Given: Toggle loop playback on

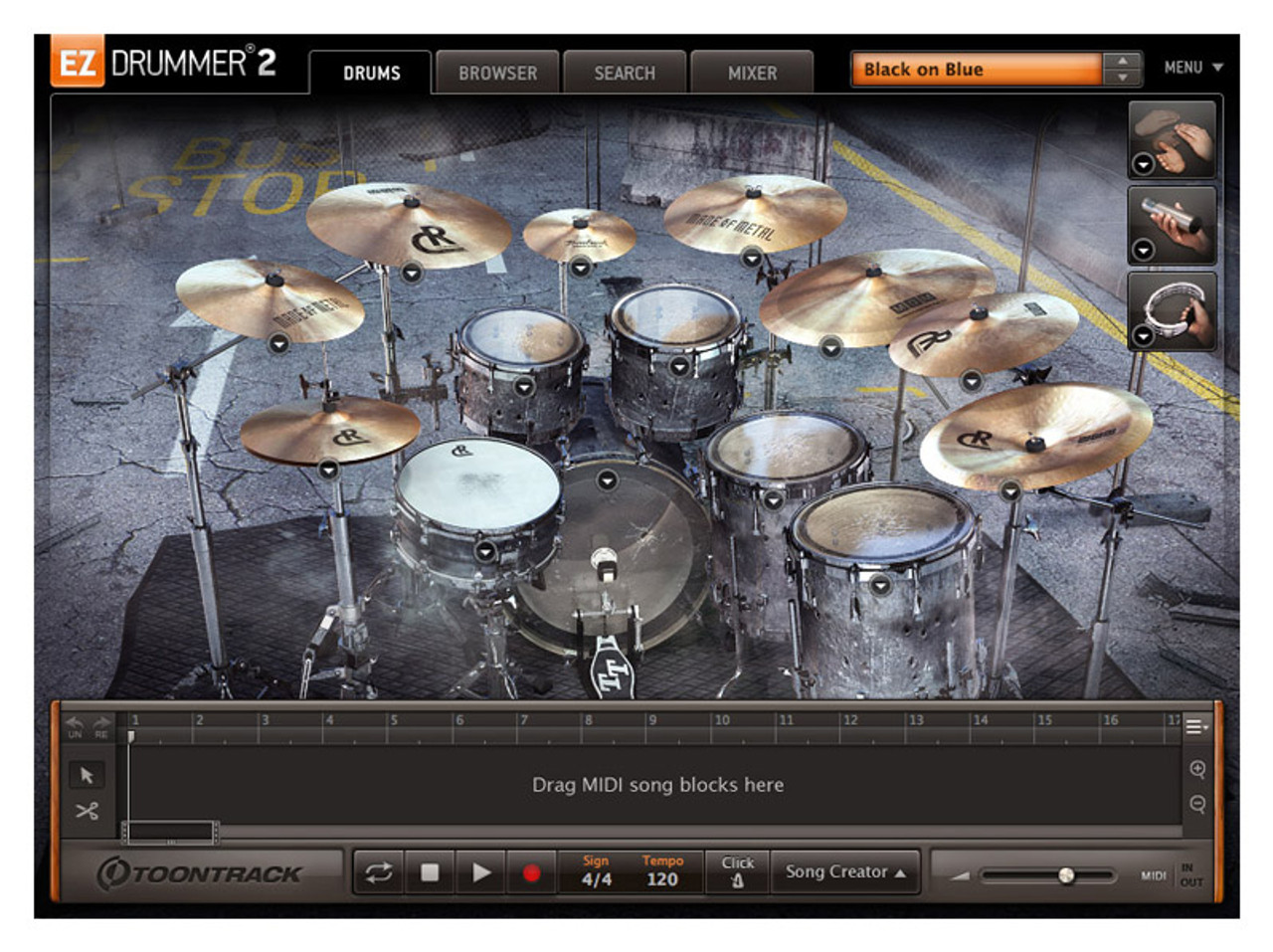Looking at the screenshot, I should (379, 872).
